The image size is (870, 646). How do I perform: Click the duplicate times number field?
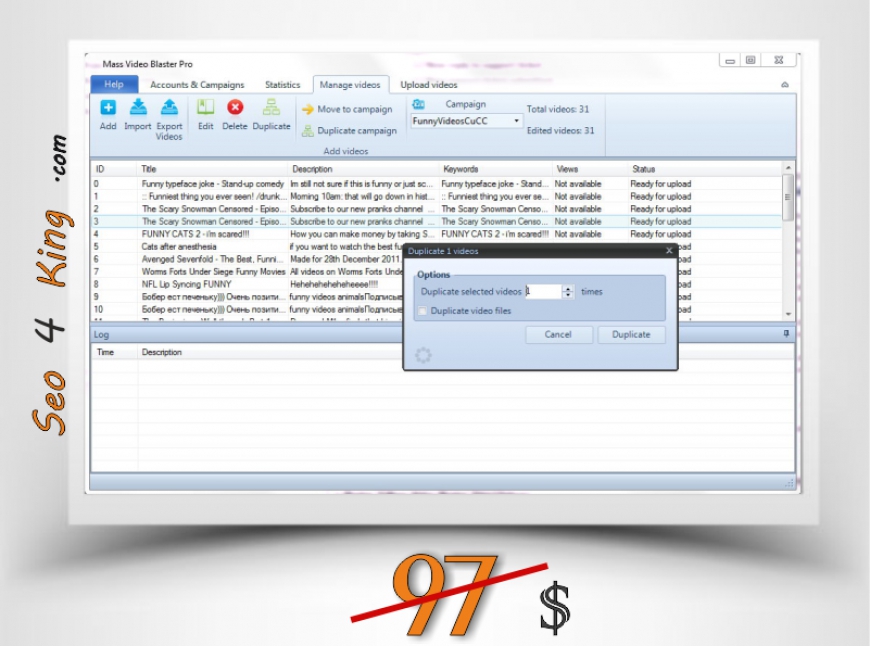click(x=544, y=291)
